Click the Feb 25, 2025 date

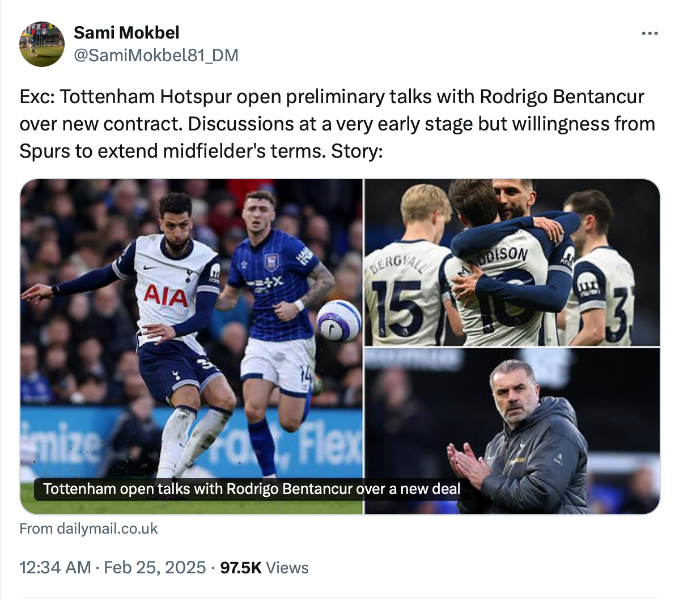click(x=154, y=567)
